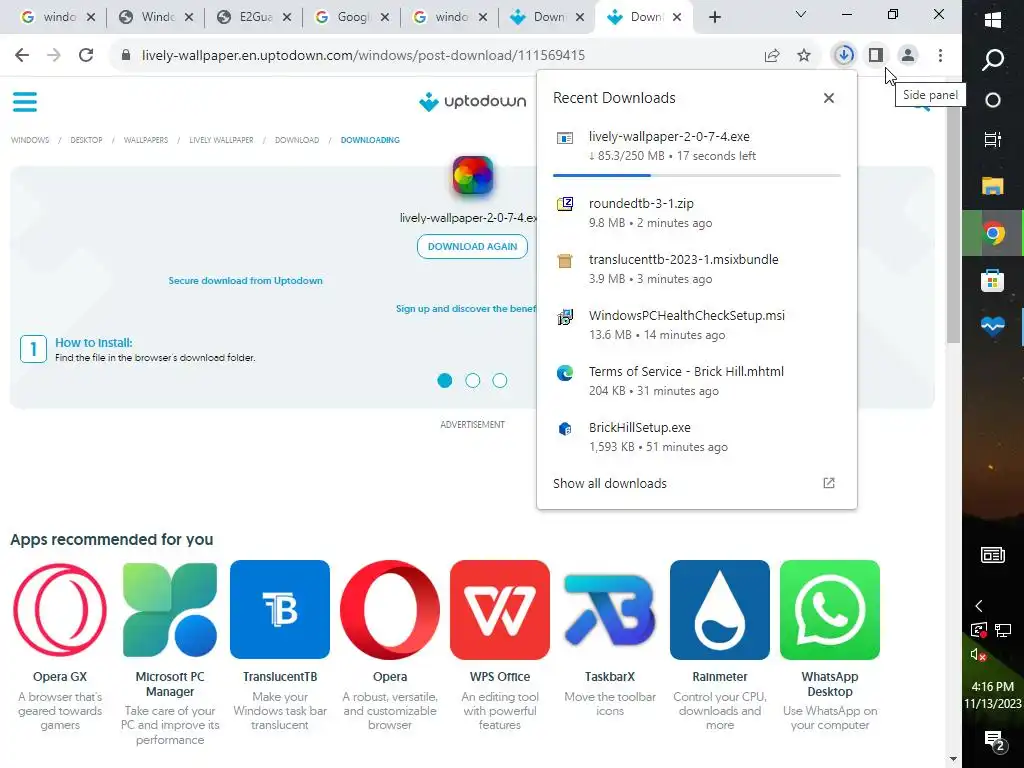Click the share page icon

click(772, 55)
